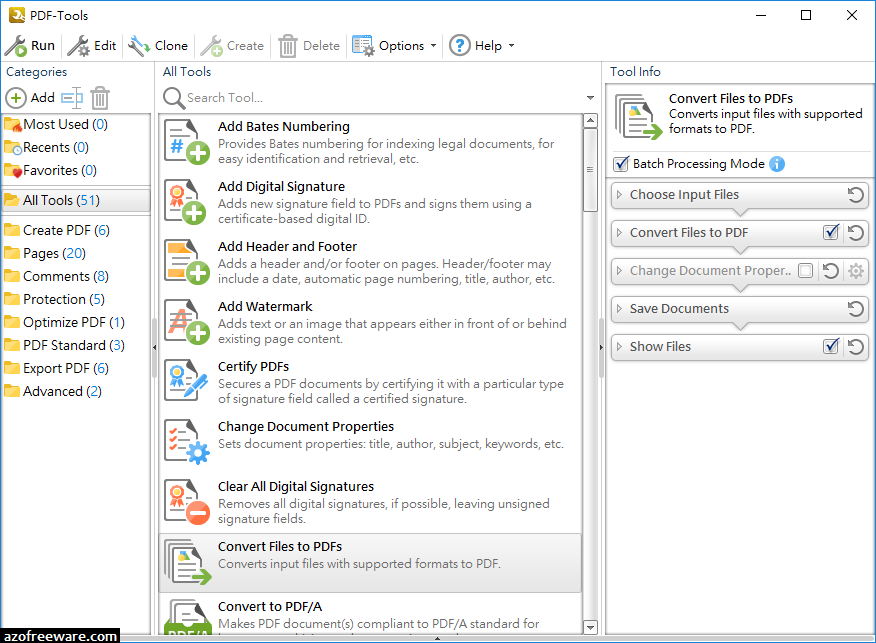The width and height of the screenshot is (876, 643).
Task: Reset the Show Files step
Action: pyautogui.click(x=855, y=346)
